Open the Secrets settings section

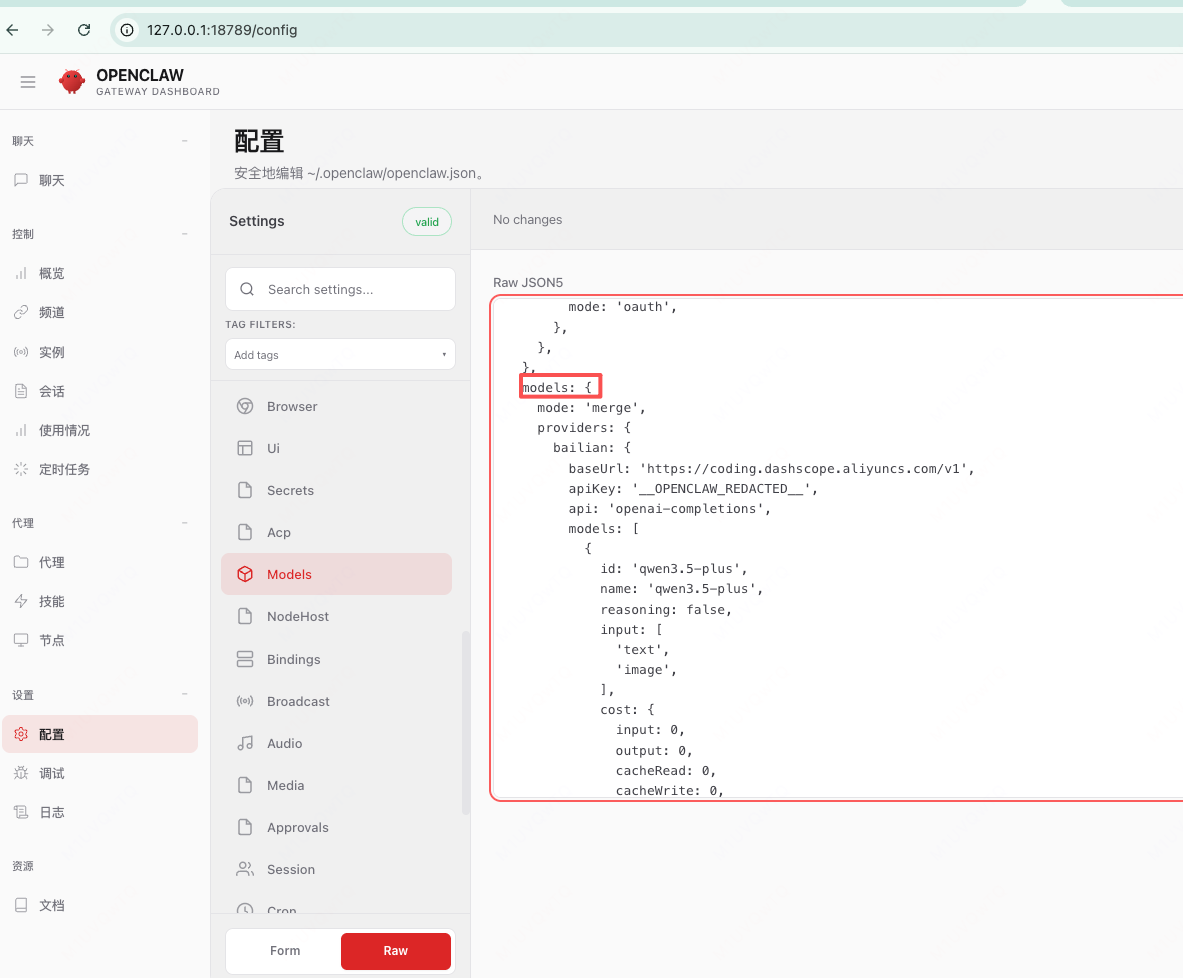pos(336,491)
